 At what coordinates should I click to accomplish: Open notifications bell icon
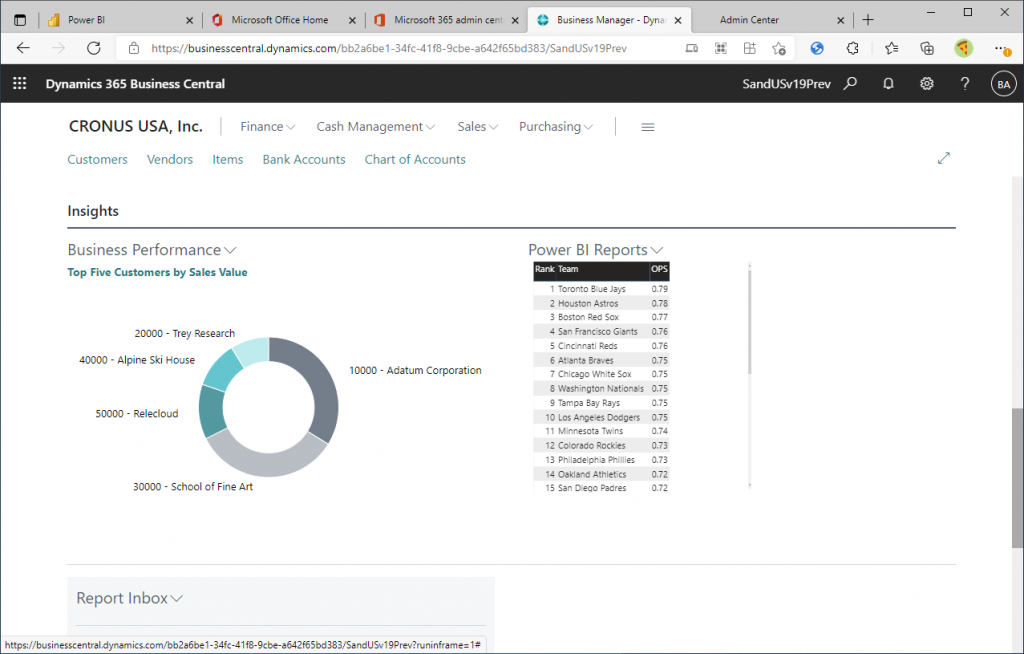[888, 84]
